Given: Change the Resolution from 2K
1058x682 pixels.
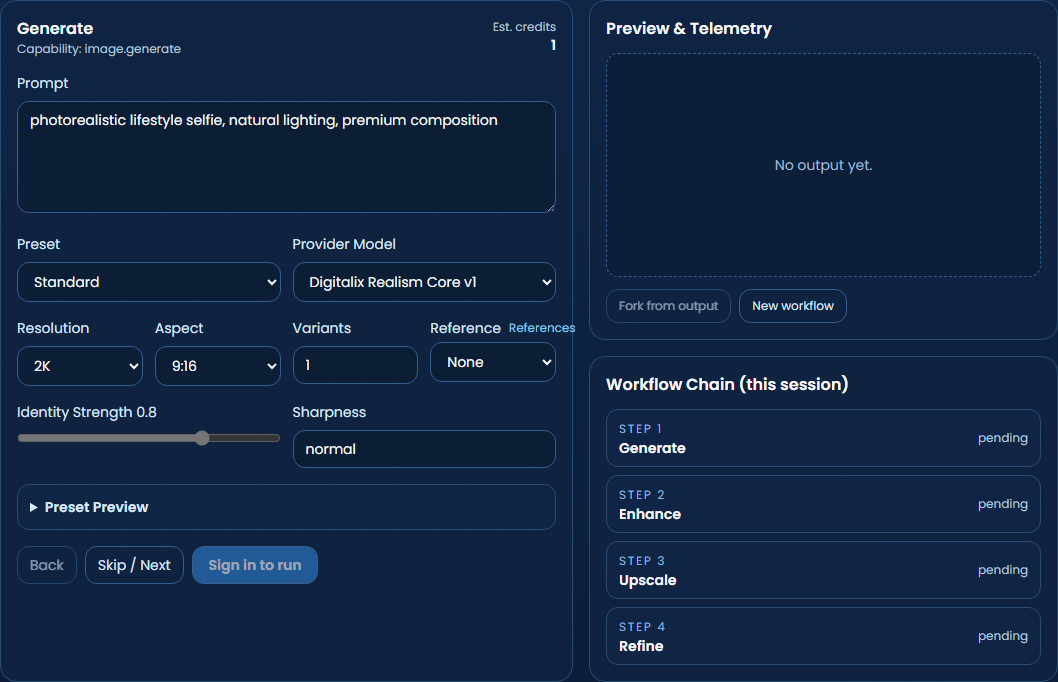Looking at the screenshot, I should click(x=79, y=365).
